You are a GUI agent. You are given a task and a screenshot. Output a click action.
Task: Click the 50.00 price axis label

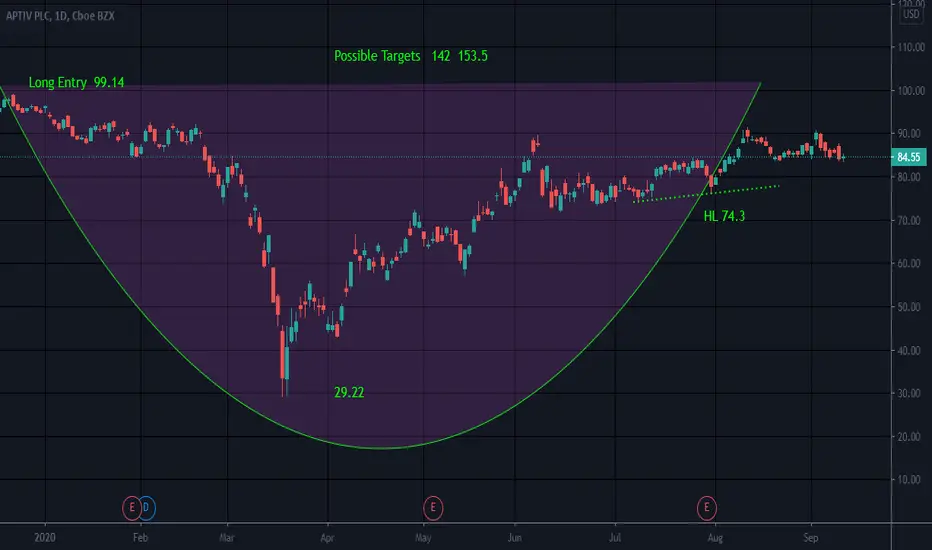click(x=911, y=307)
